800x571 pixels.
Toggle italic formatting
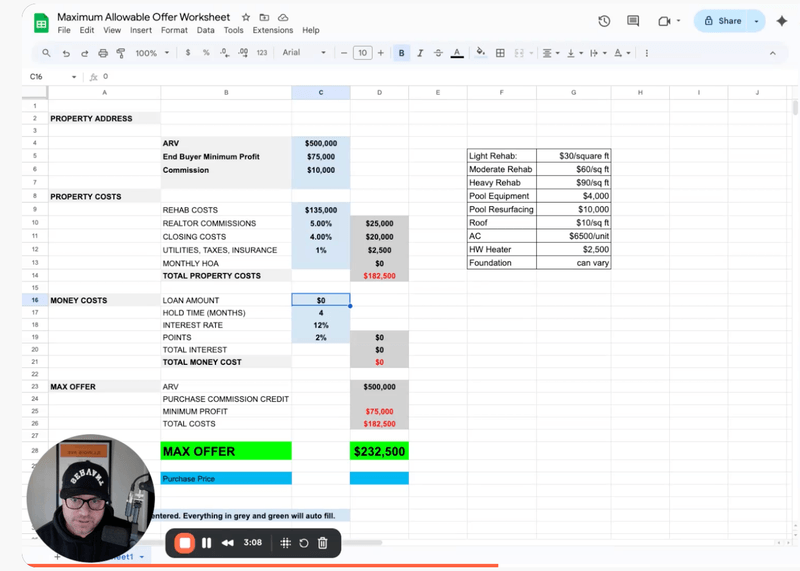[x=420, y=53]
